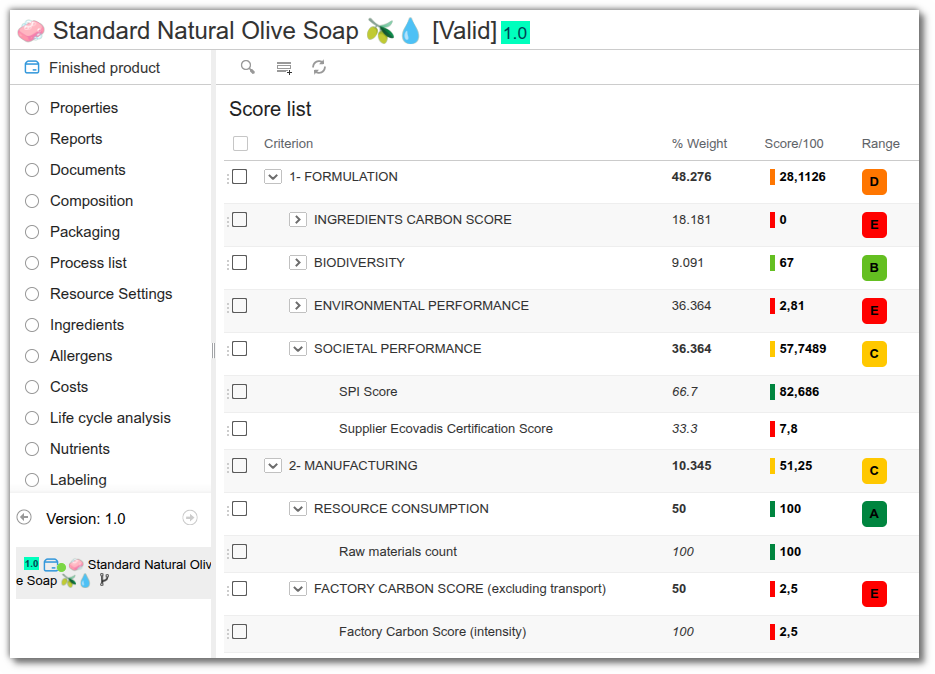This screenshot has height=674, width=935.
Task: Click the soap icon beside the product title
Action: click(31, 31)
